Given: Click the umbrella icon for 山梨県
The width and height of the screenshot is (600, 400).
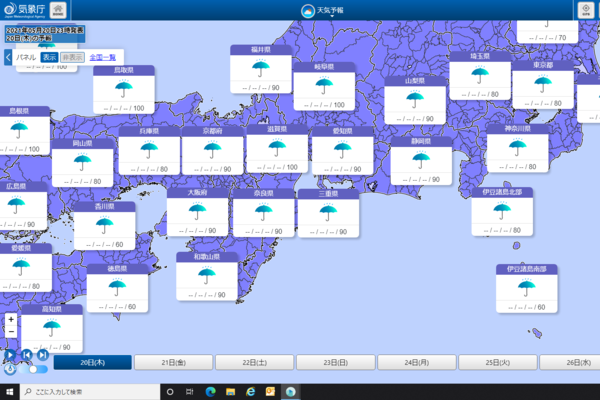Looking at the screenshot, I should coord(415,100).
